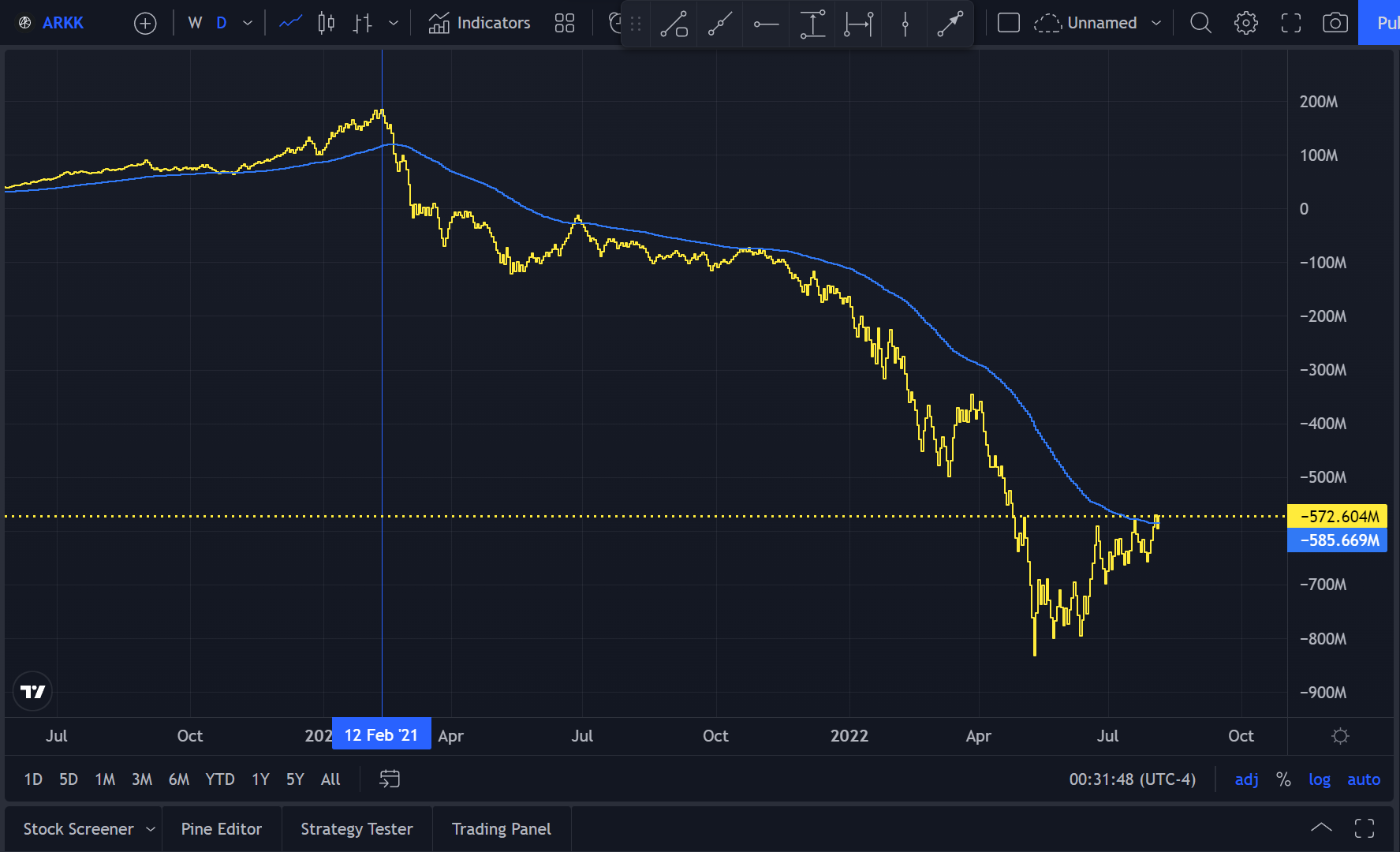Click the blue -585.669M price label

click(x=1337, y=540)
